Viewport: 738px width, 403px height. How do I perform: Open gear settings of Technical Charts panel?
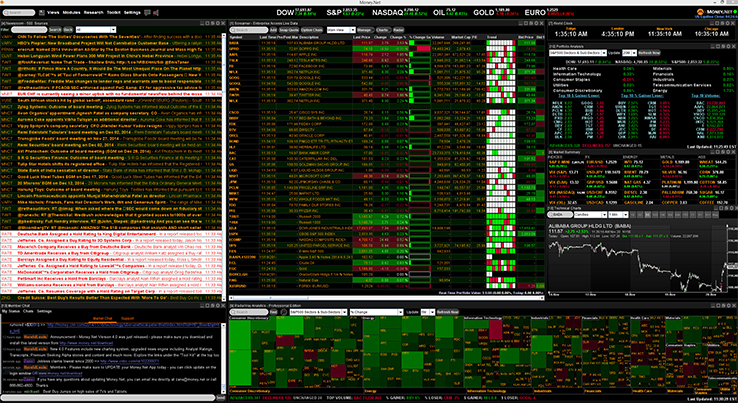click(x=731, y=208)
